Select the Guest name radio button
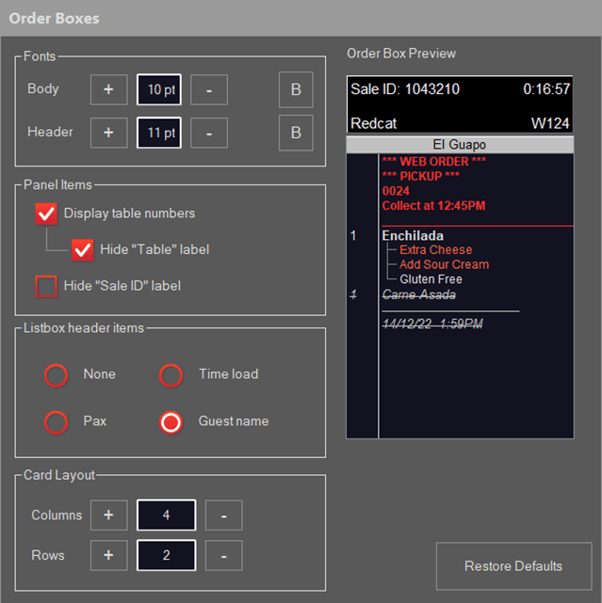This screenshot has height=603, width=602. coord(171,422)
